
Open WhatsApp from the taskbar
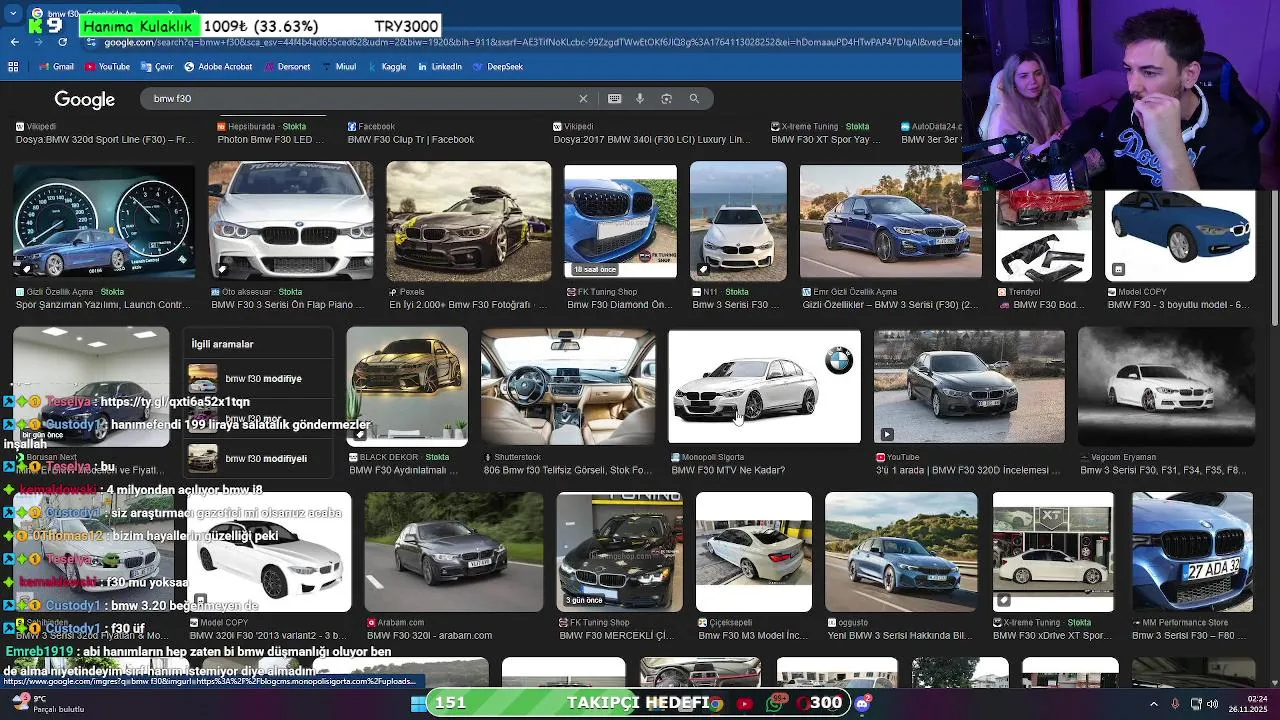click(774, 704)
